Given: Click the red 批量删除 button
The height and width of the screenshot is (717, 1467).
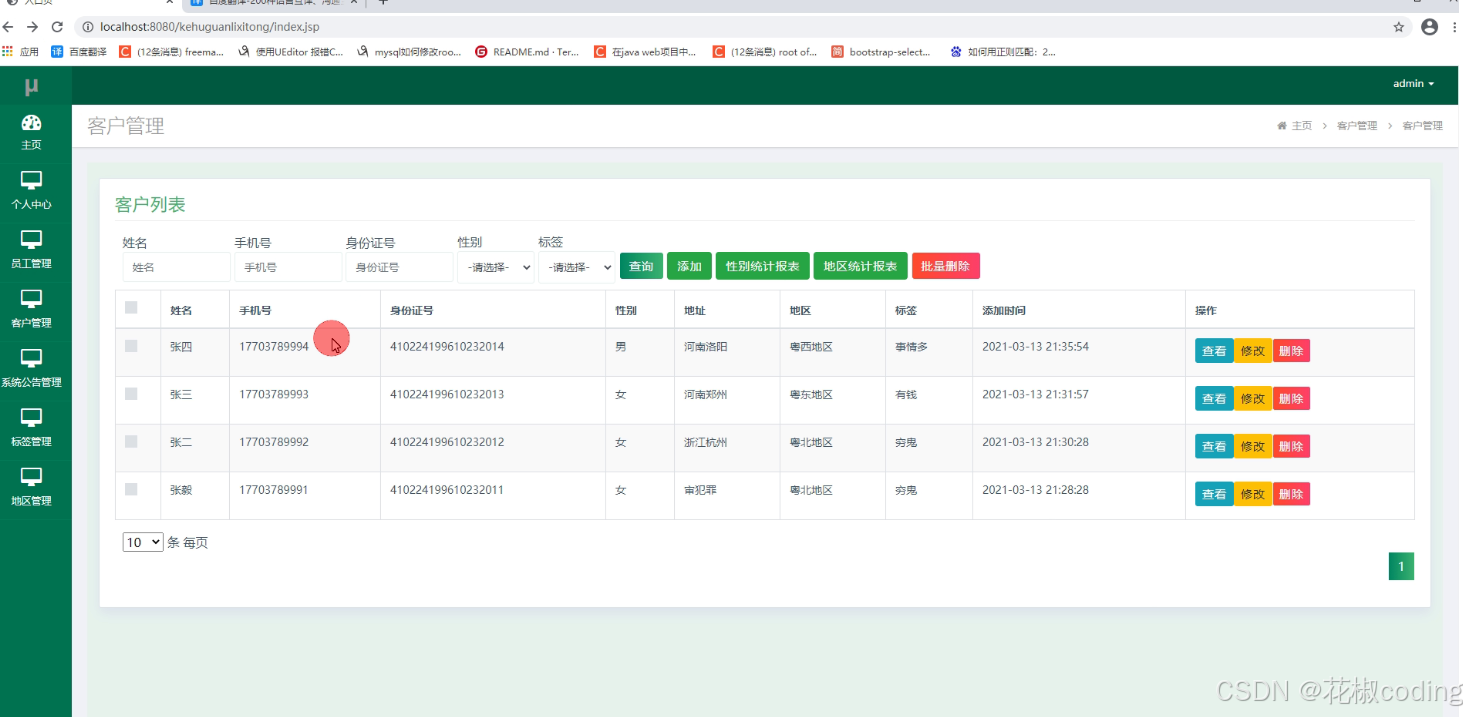Looking at the screenshot, I should 945,266.
